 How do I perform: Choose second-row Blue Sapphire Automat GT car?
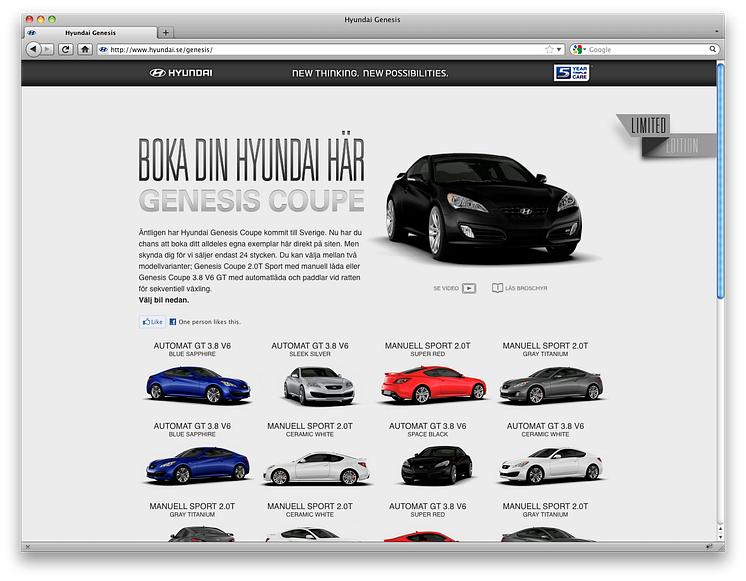coord(197,464)
